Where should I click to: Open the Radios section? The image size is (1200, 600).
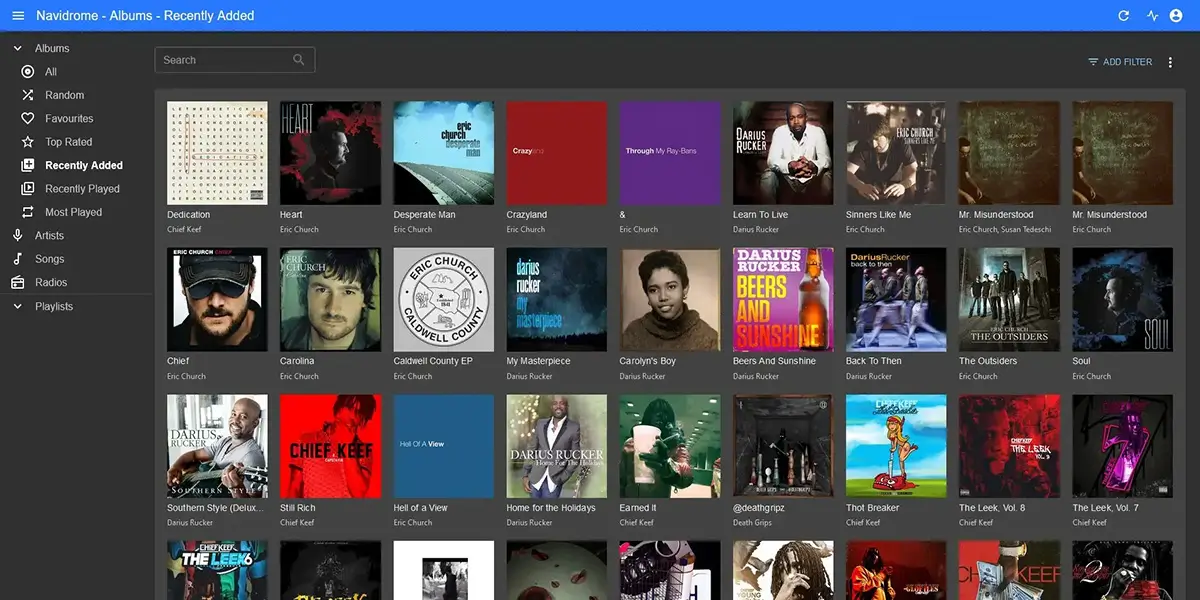(51, 282)
